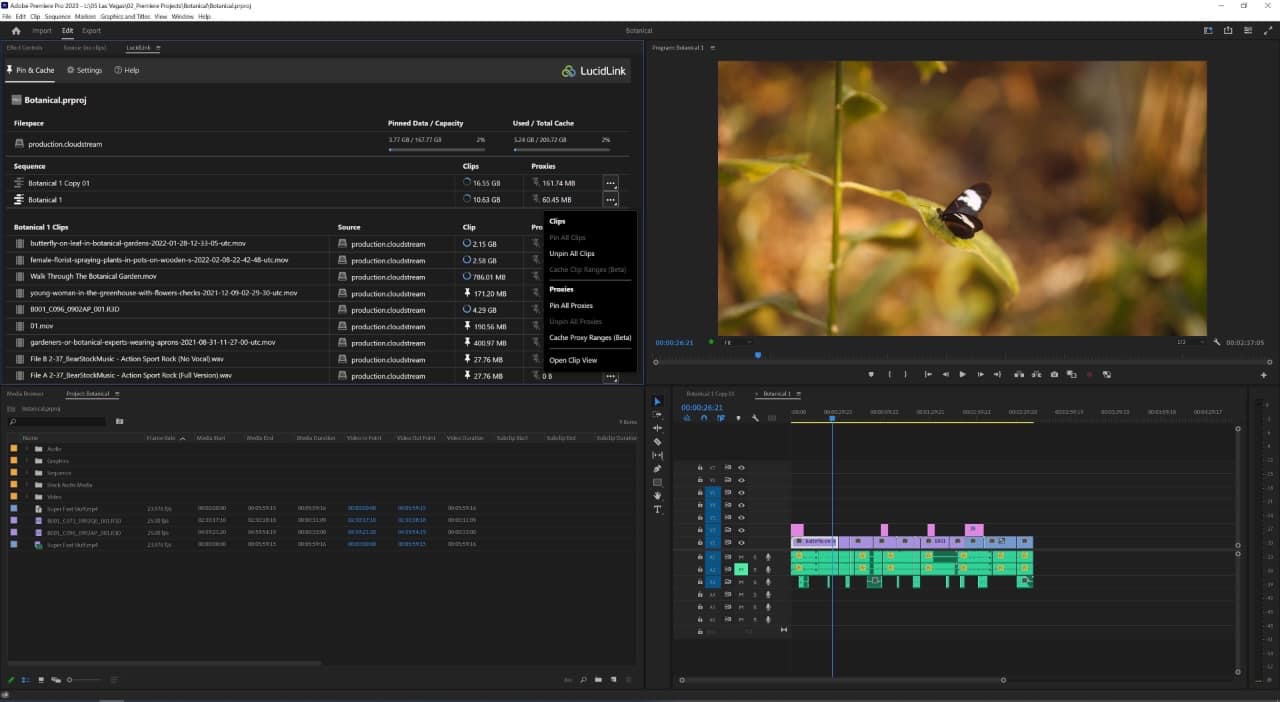Image resolution: width=1280 pixels, height=702 pixels.
Task: Open Program monitor settings wrench
Action: pyautogui.click(x=1217, y=342)
